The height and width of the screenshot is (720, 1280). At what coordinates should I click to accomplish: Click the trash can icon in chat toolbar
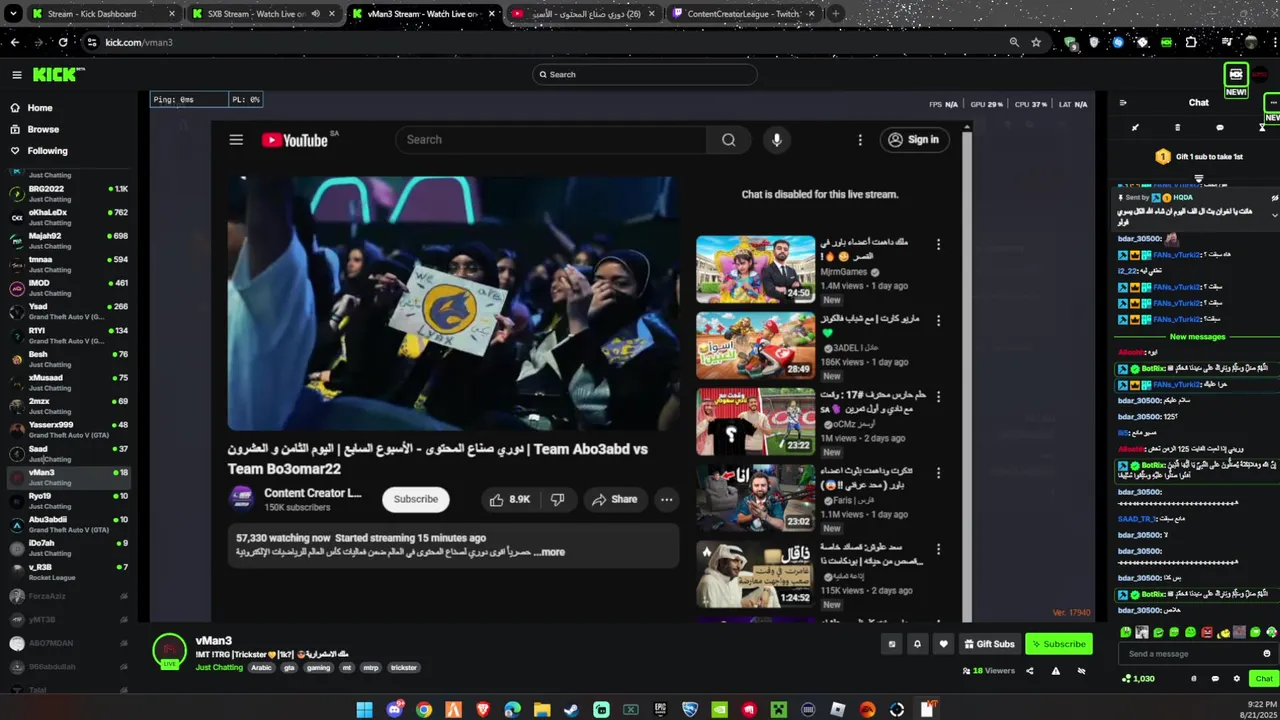pyautogui.click(x=1177, y=128)
